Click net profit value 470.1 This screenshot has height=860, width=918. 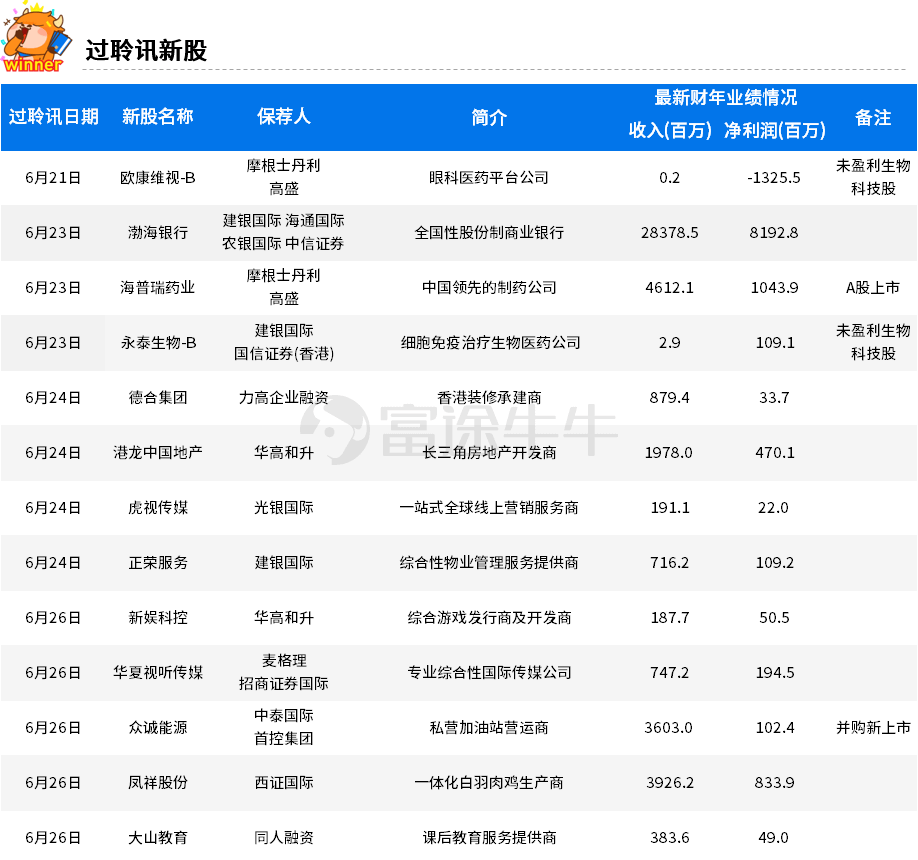tap(775, 453)
